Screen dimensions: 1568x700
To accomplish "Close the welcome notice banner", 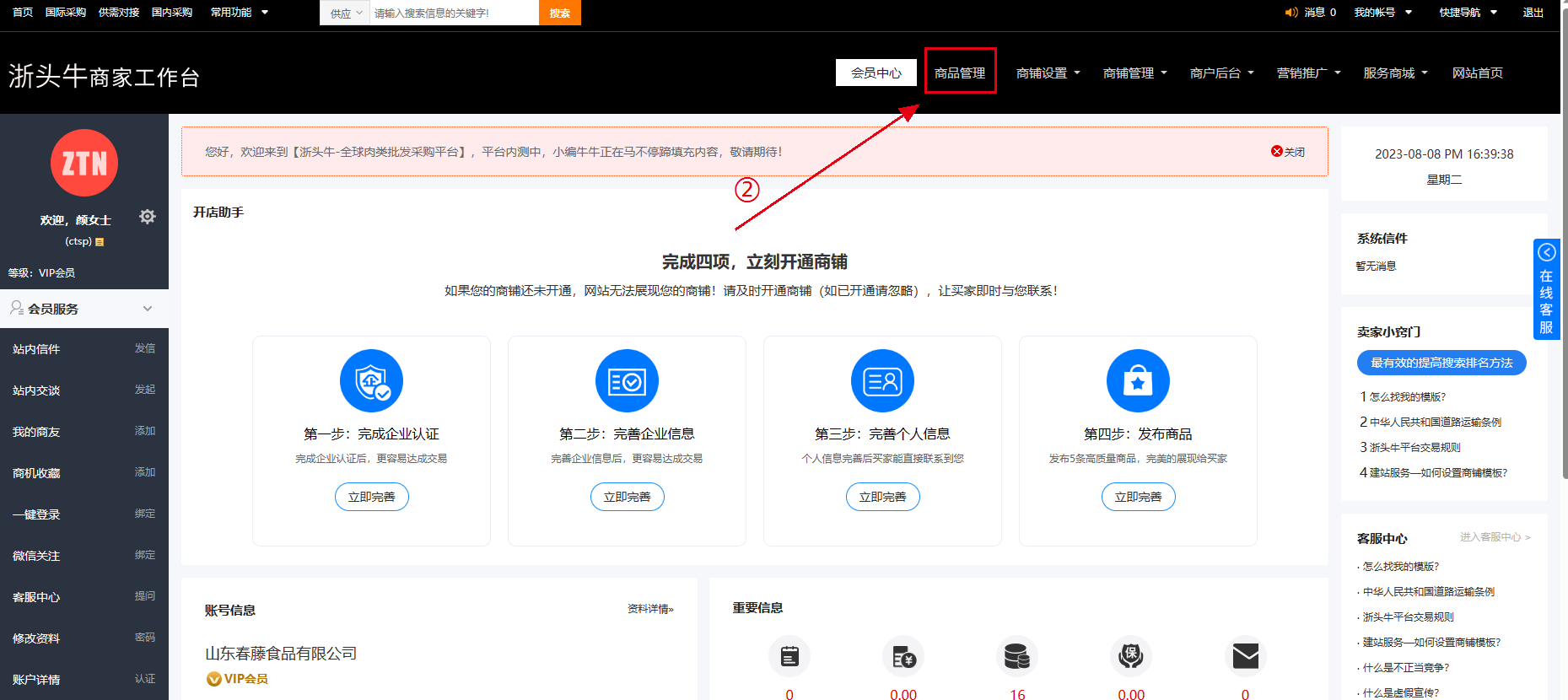I will (1288, 152).
